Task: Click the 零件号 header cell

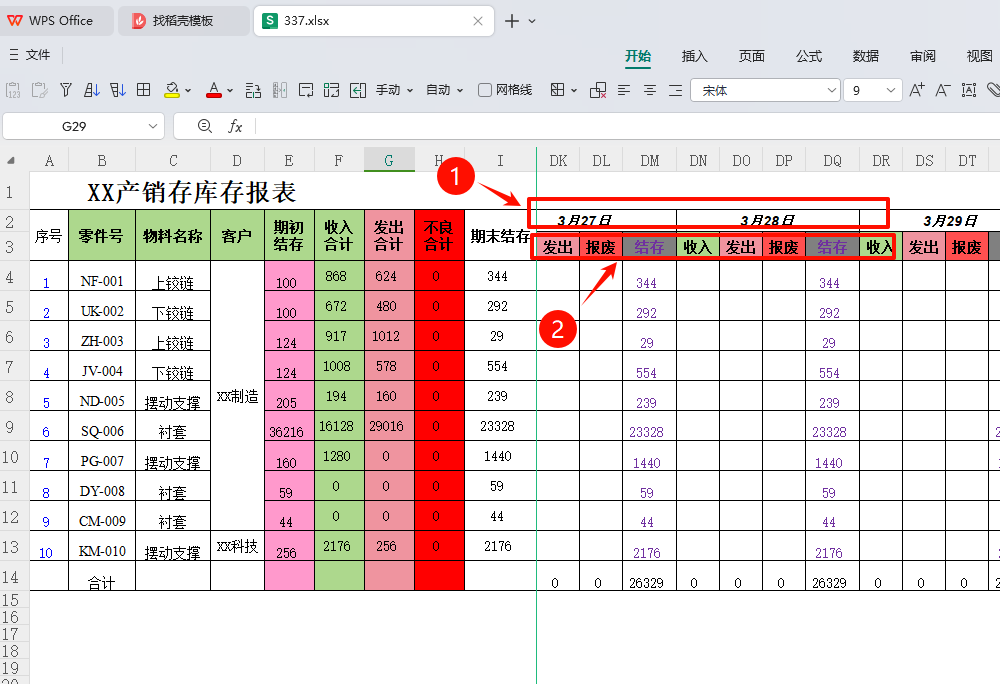Action: point(101,235)
